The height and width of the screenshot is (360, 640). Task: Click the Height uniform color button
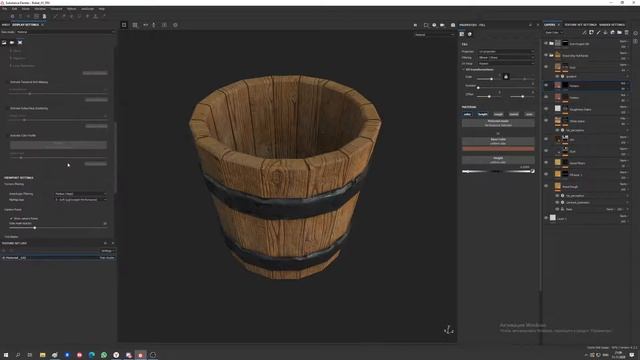[x=498, y=160]
